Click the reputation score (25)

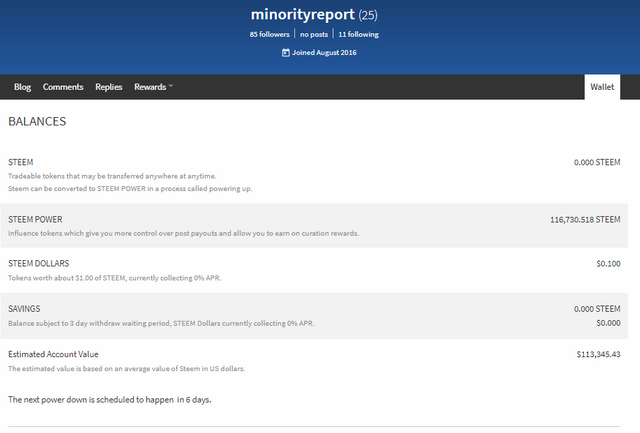click(x=368, y=16)
